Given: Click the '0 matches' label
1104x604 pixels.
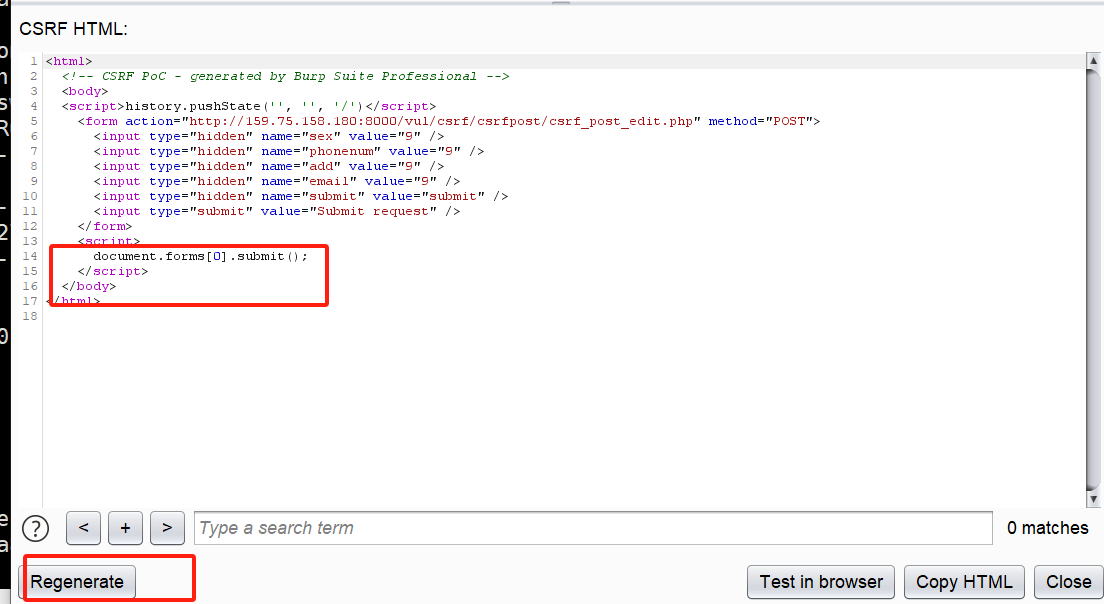Looking at the screenshot, I should point(1048,528).
